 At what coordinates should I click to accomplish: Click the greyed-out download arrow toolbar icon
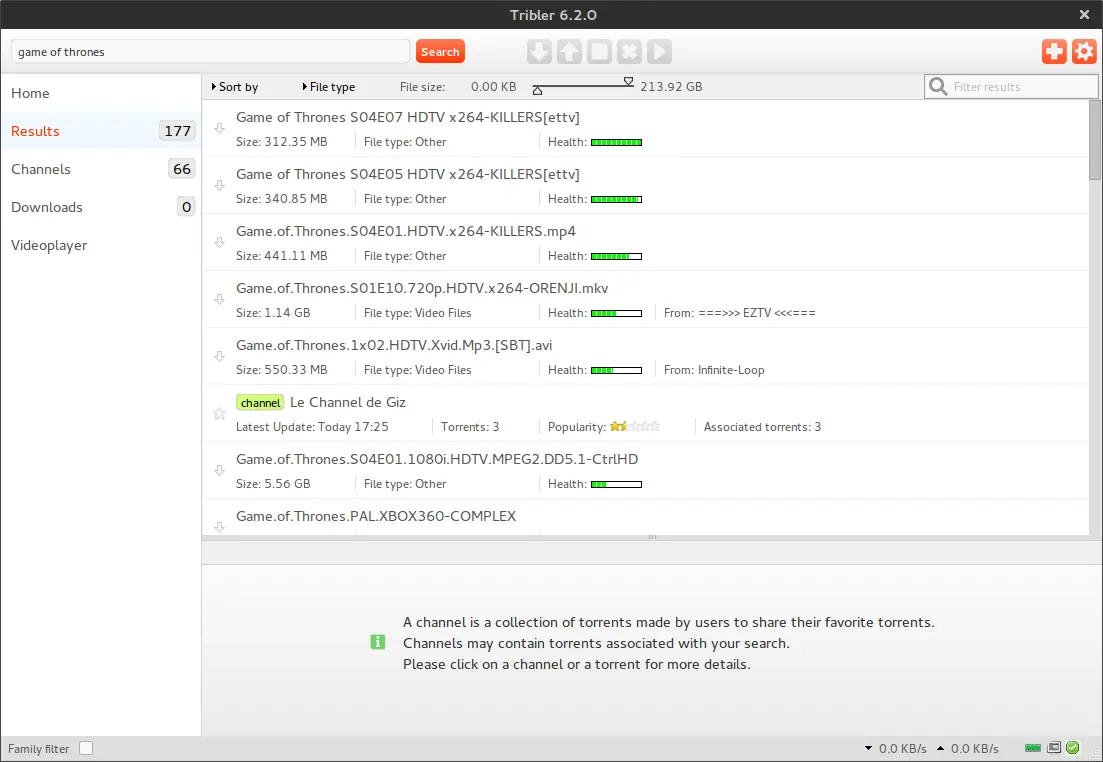pos(539,51)
